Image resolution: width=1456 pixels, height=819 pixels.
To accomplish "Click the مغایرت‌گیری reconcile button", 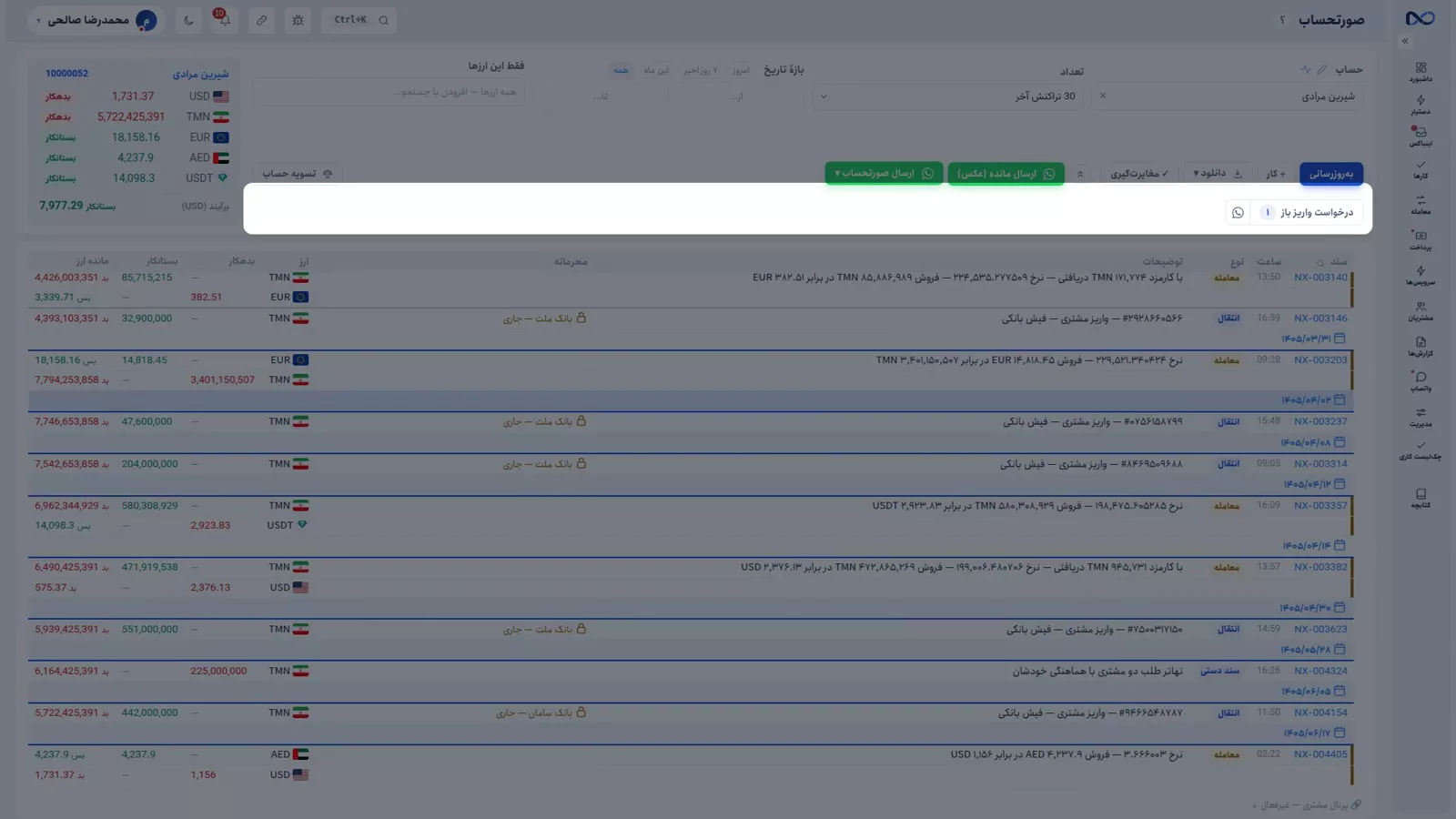I will [x=1139, y=173].
